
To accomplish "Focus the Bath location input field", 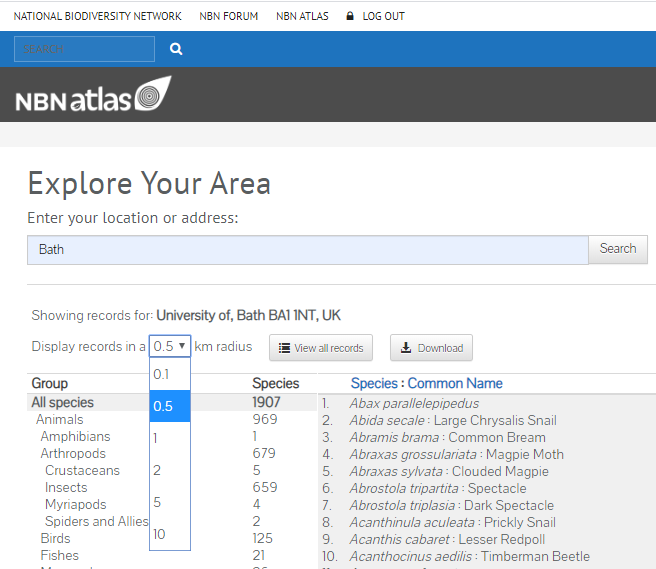I will [308, 250].
